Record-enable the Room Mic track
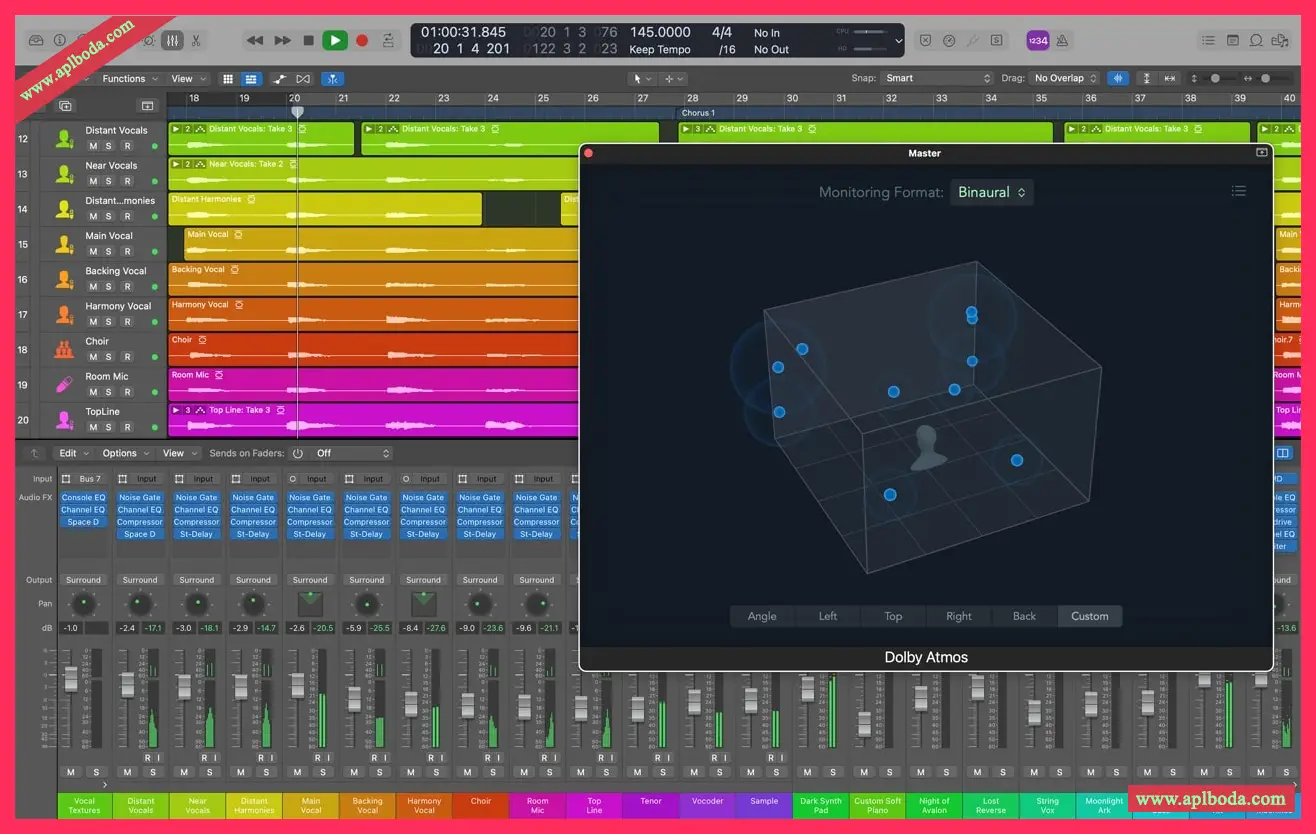This screenshot has height=834, width=1316. [127, 392]
